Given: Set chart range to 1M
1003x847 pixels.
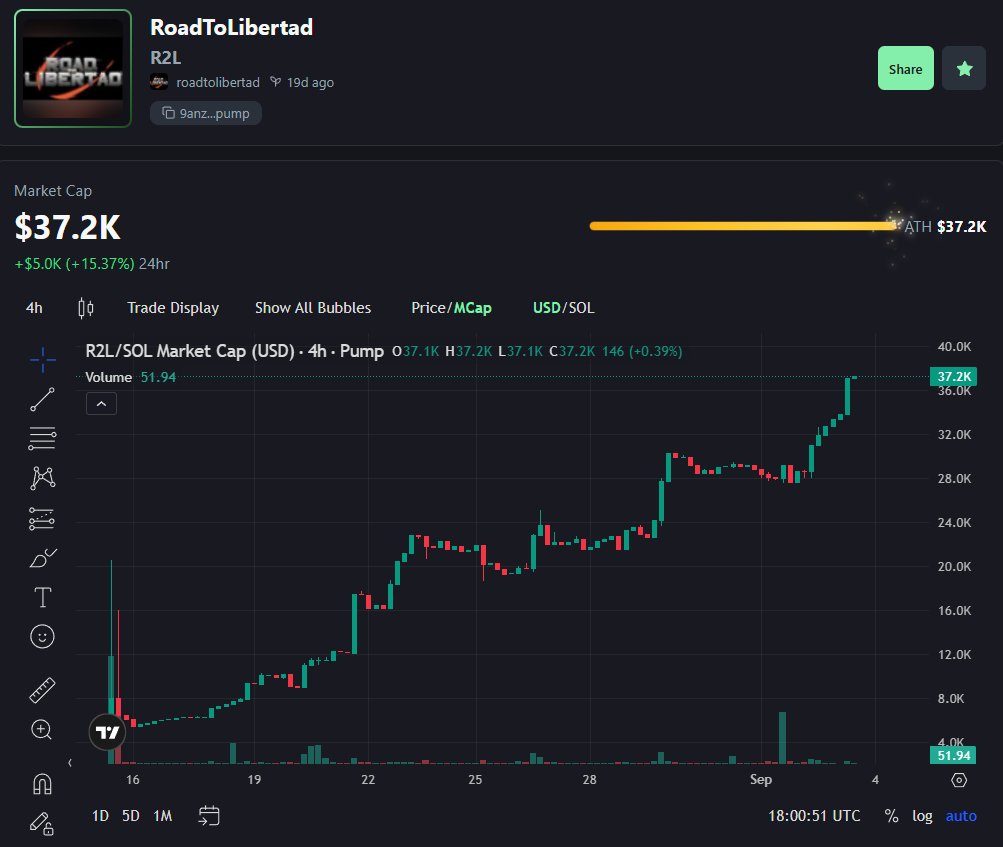Looking at the screenshot, I should (162, 816).
